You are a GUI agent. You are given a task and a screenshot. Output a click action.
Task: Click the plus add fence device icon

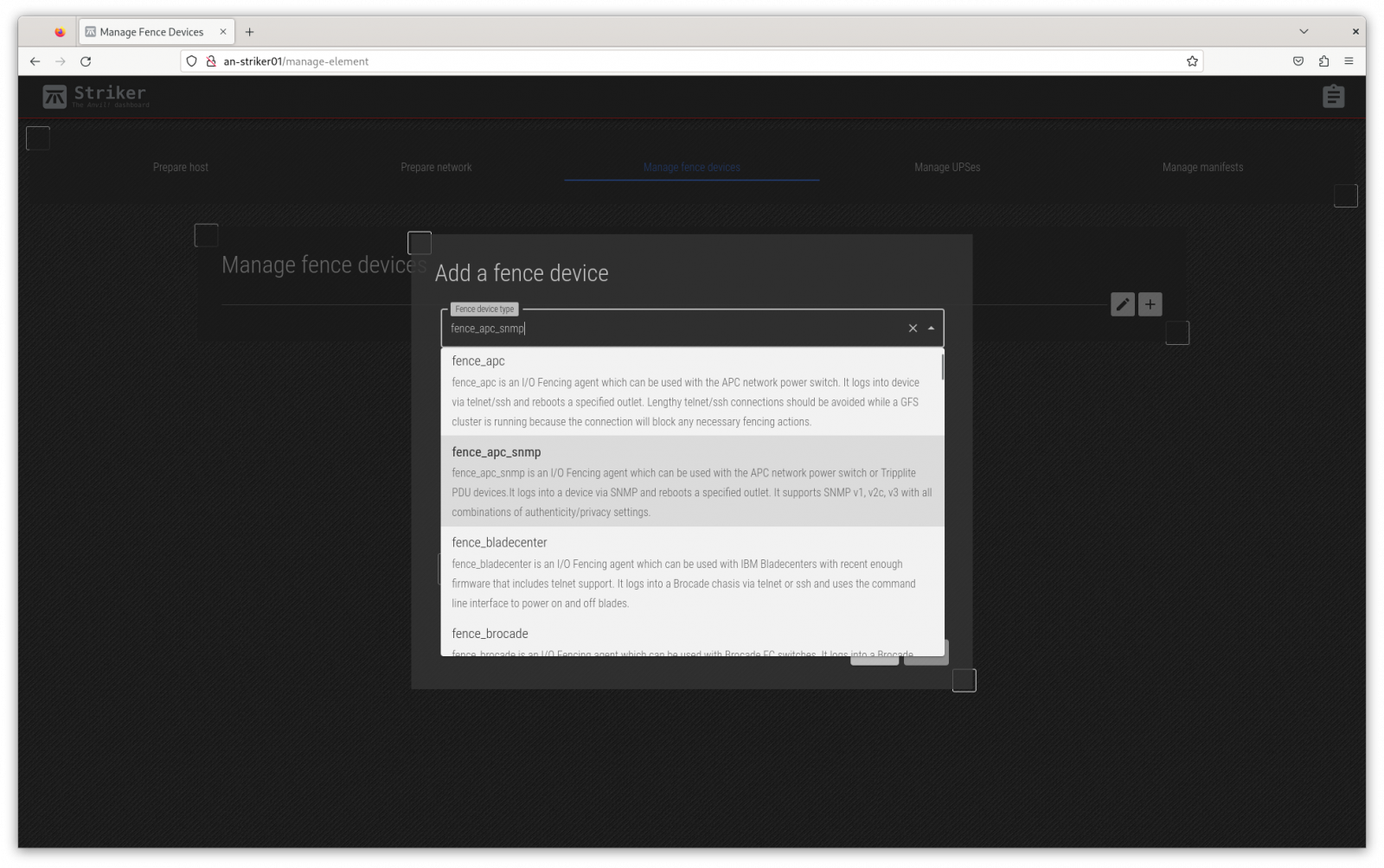(1150, 304)
